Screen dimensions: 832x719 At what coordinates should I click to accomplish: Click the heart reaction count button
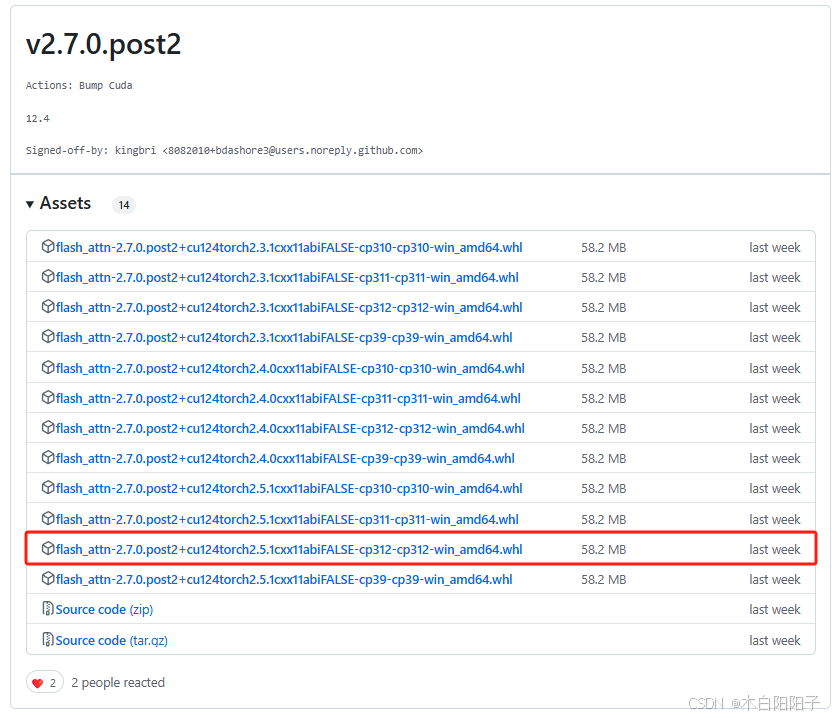pos(45,682)
